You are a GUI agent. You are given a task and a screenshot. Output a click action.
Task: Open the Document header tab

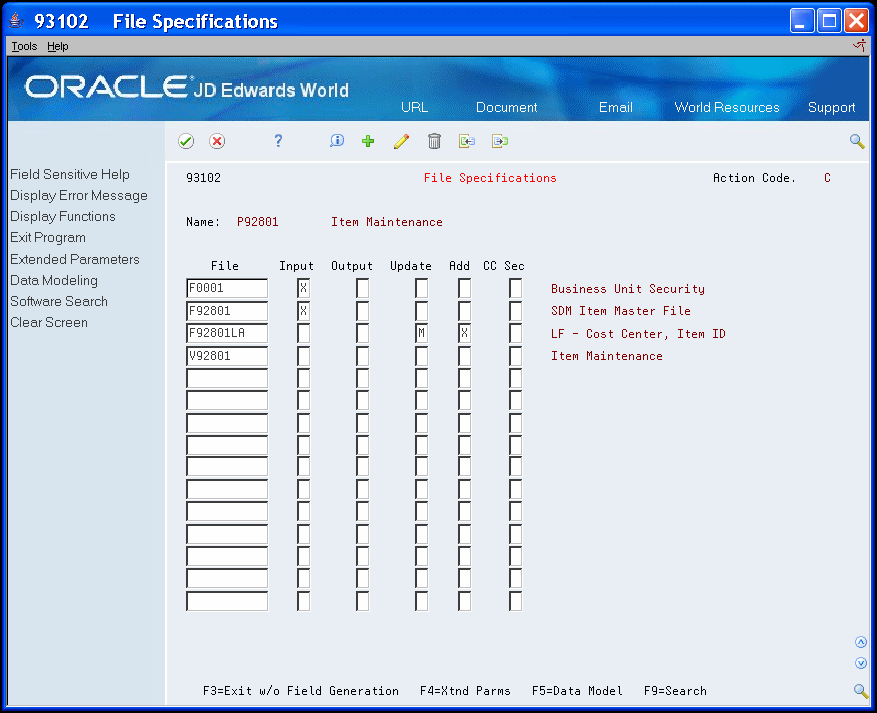[x=506, y=107]
